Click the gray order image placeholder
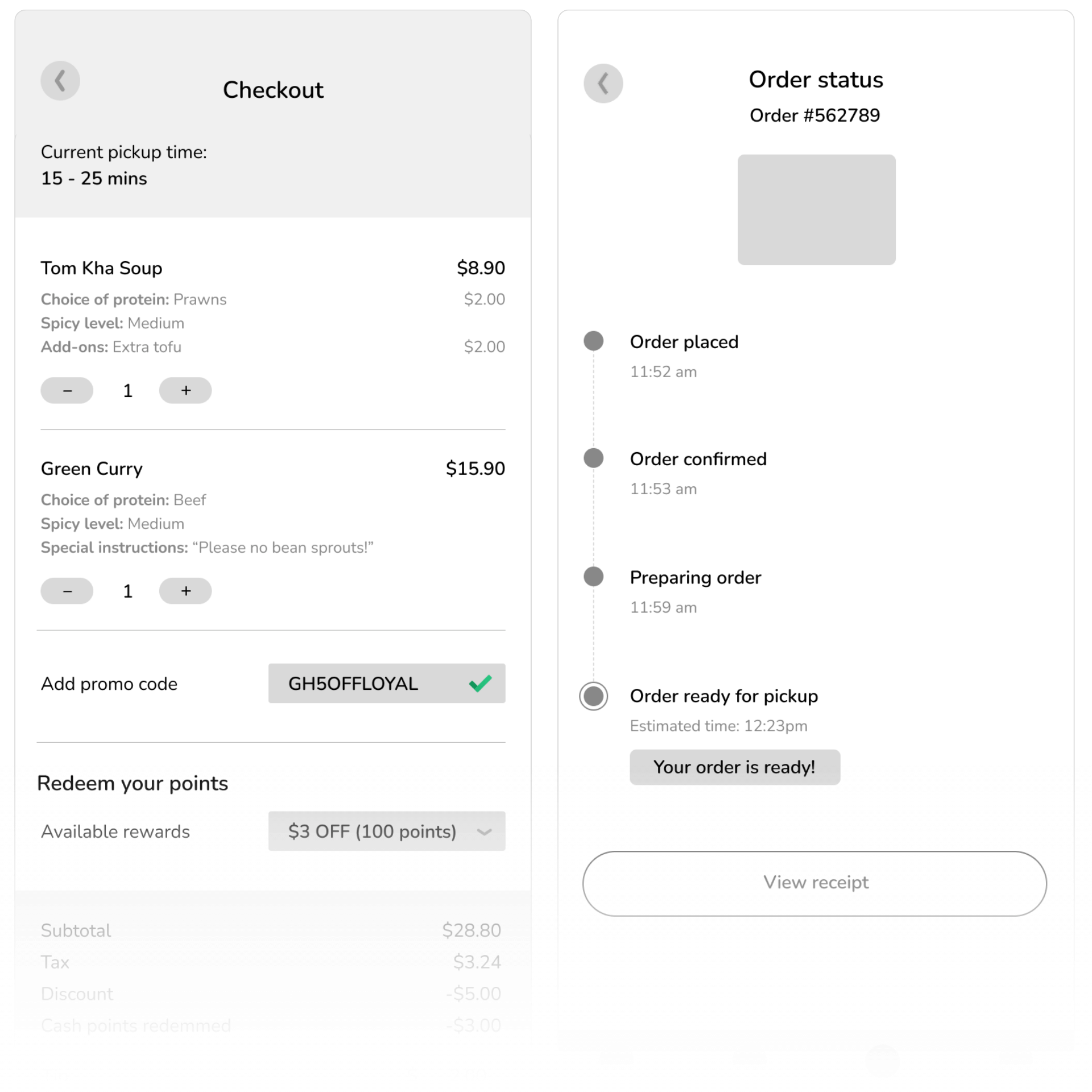This screenshot has height=1092, width=1092. point(816,209)
